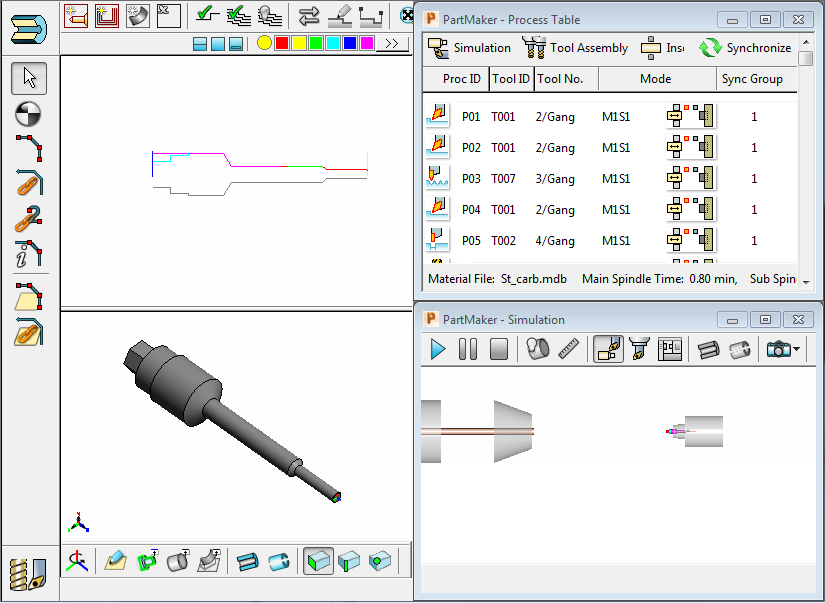Image resolution: width=825 pixels, height=603 pixels.
Task: Click the Synchronize button
Action: (745, 48)
